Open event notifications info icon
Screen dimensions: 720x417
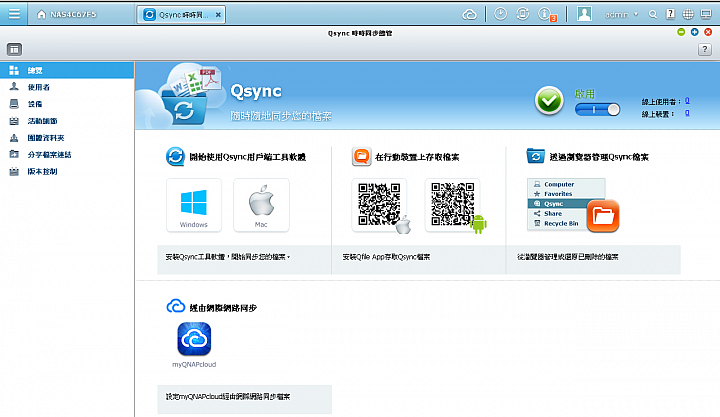pos(546,14)
